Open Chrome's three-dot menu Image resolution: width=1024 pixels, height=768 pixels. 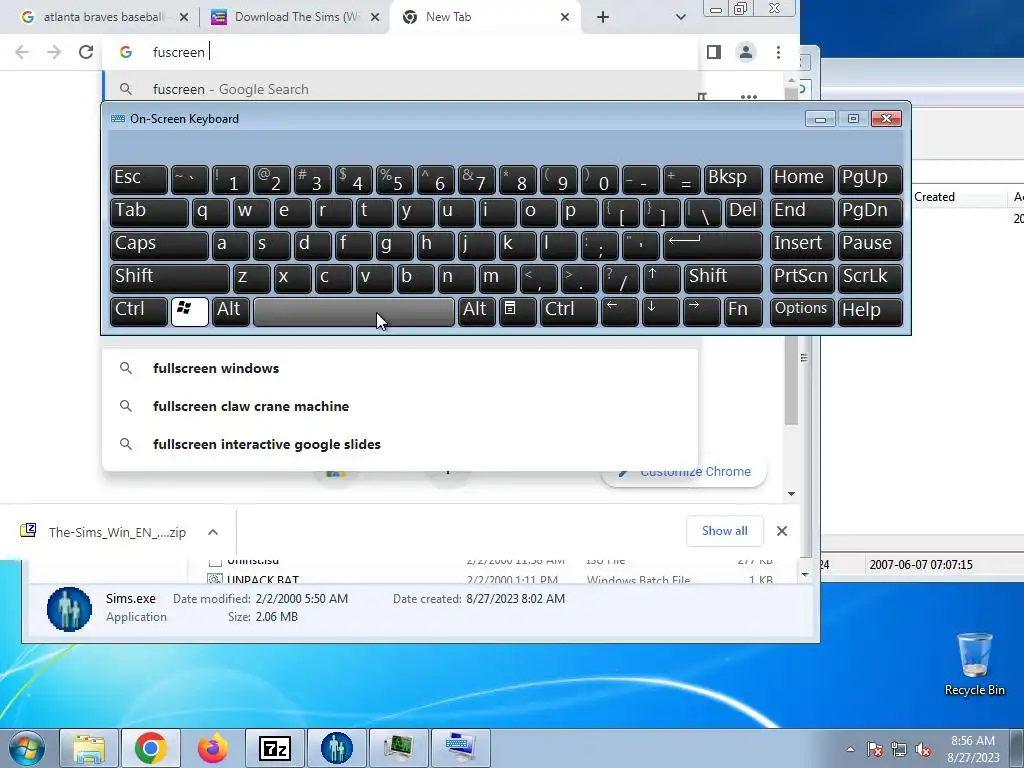tap(778, 52)
